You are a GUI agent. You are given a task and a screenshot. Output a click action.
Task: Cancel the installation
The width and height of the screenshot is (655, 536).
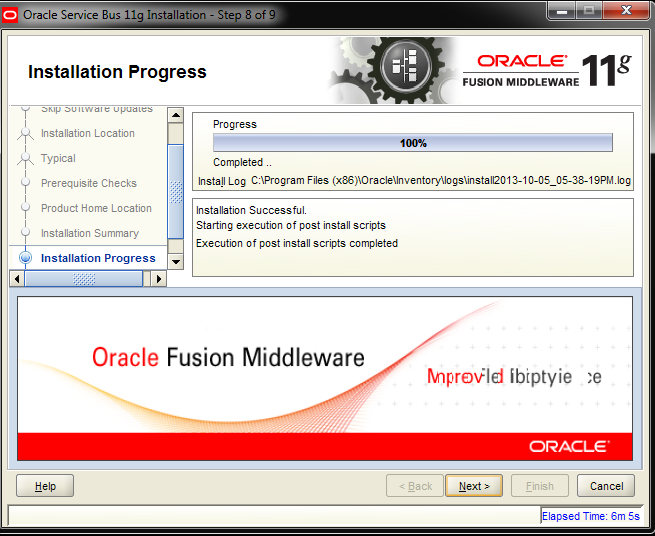click(x=606, y=486)
